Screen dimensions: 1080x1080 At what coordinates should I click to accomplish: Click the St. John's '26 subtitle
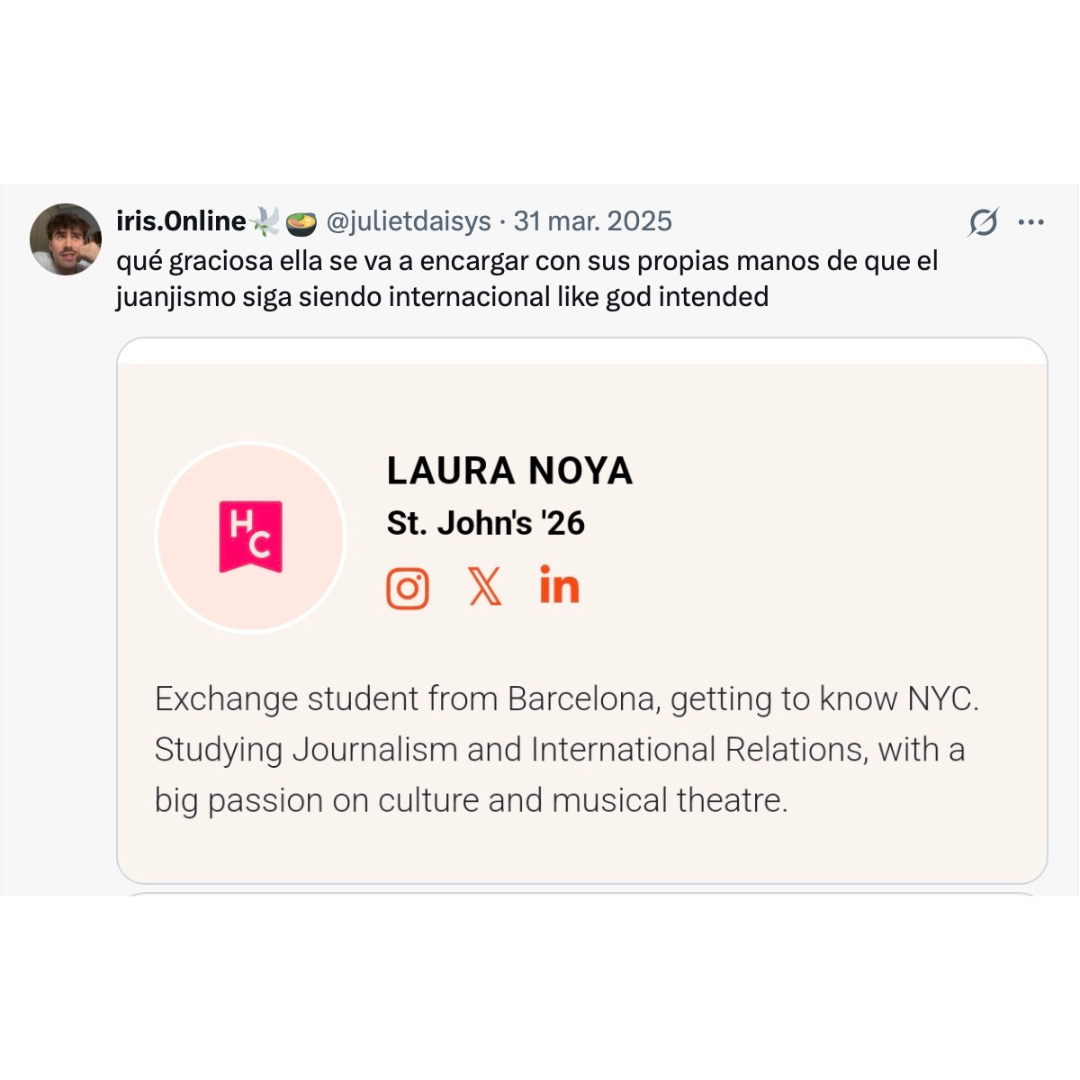[486, 523]
